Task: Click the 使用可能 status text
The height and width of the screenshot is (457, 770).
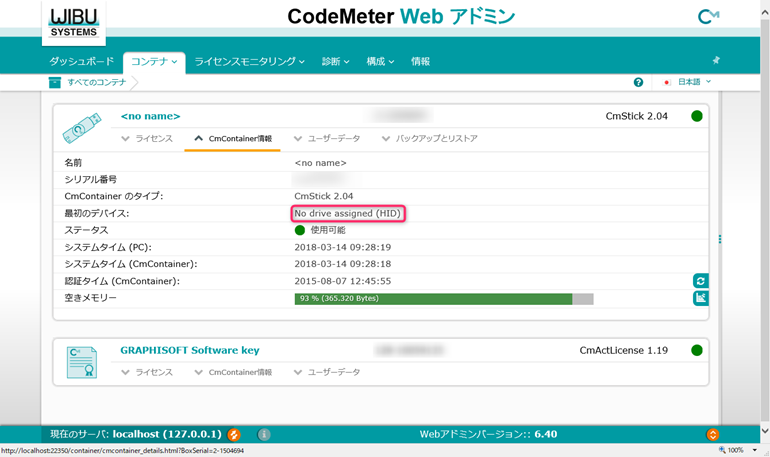Action: (328, 230)
